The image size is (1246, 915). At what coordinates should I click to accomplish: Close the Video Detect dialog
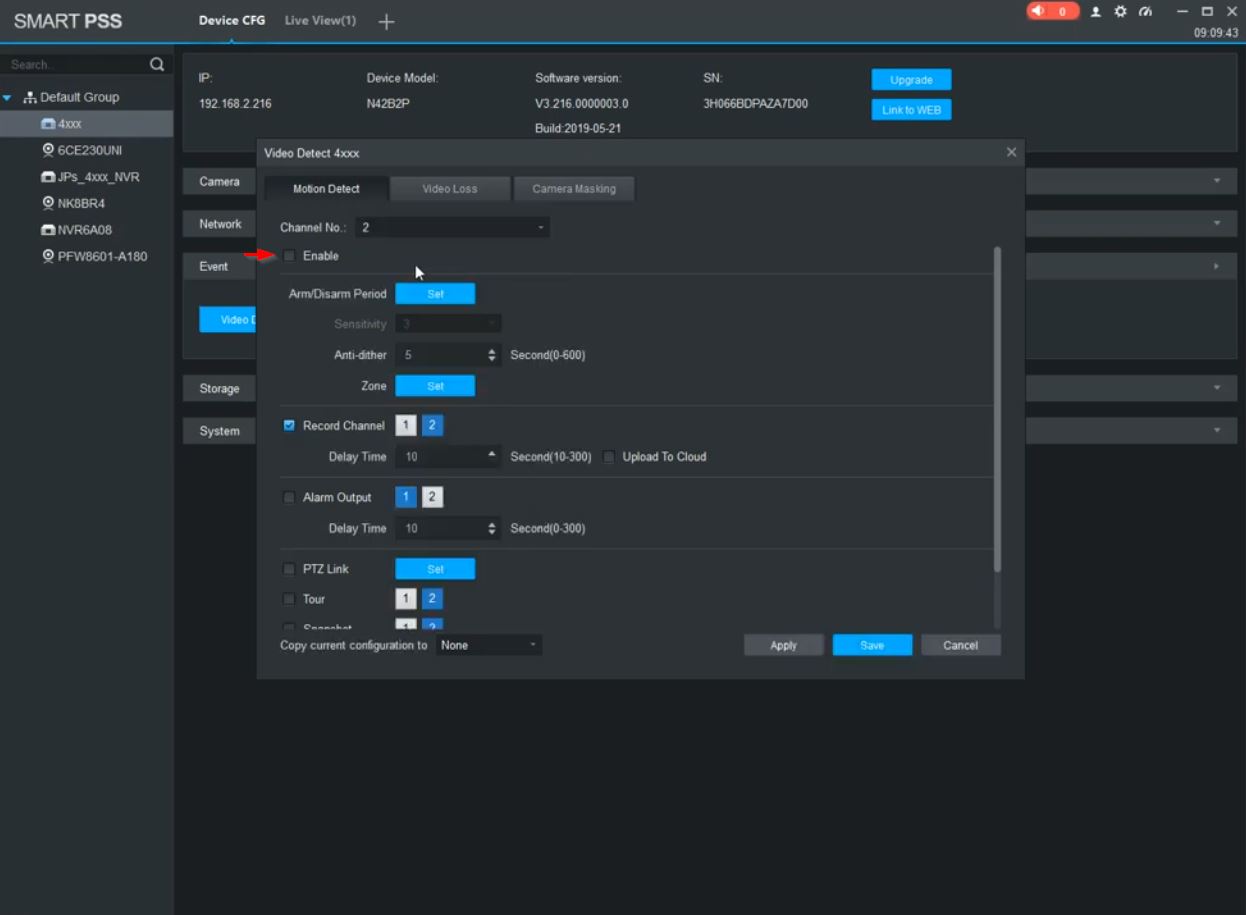click(1011, 152)
